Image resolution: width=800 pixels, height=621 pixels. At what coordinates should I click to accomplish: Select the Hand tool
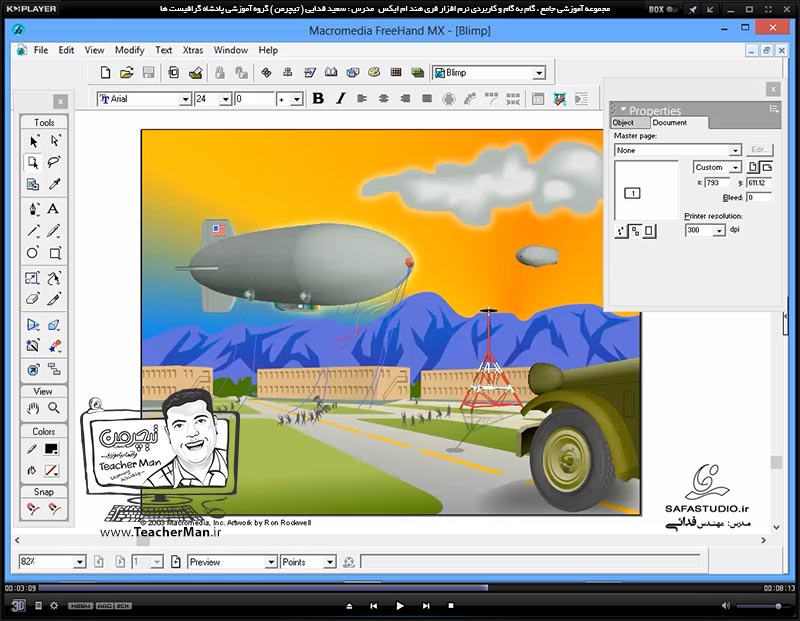coord(33,408)
